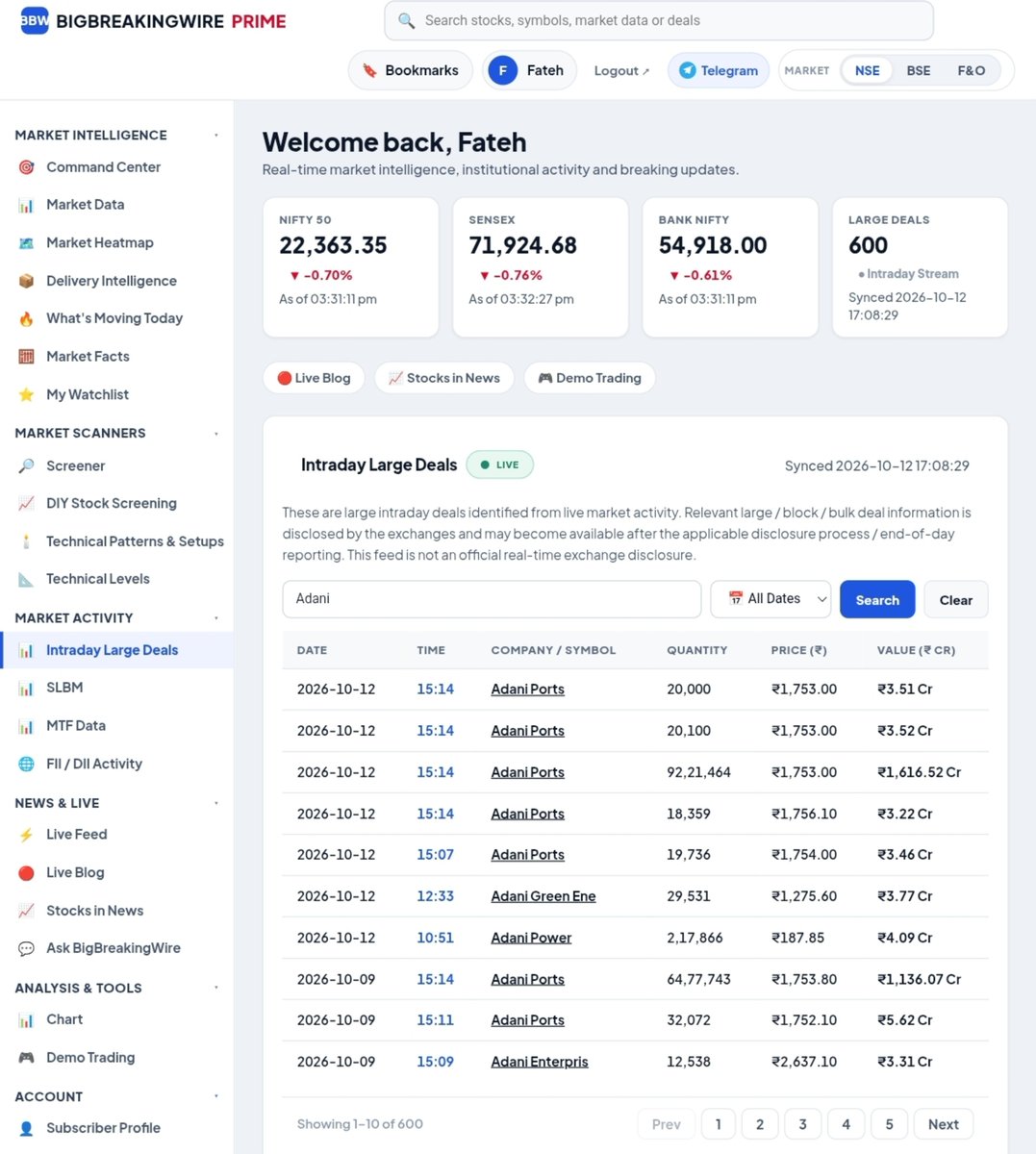1036x1154 pixels.
Task: Go to page 3 of results
Action: point(802,1124)
